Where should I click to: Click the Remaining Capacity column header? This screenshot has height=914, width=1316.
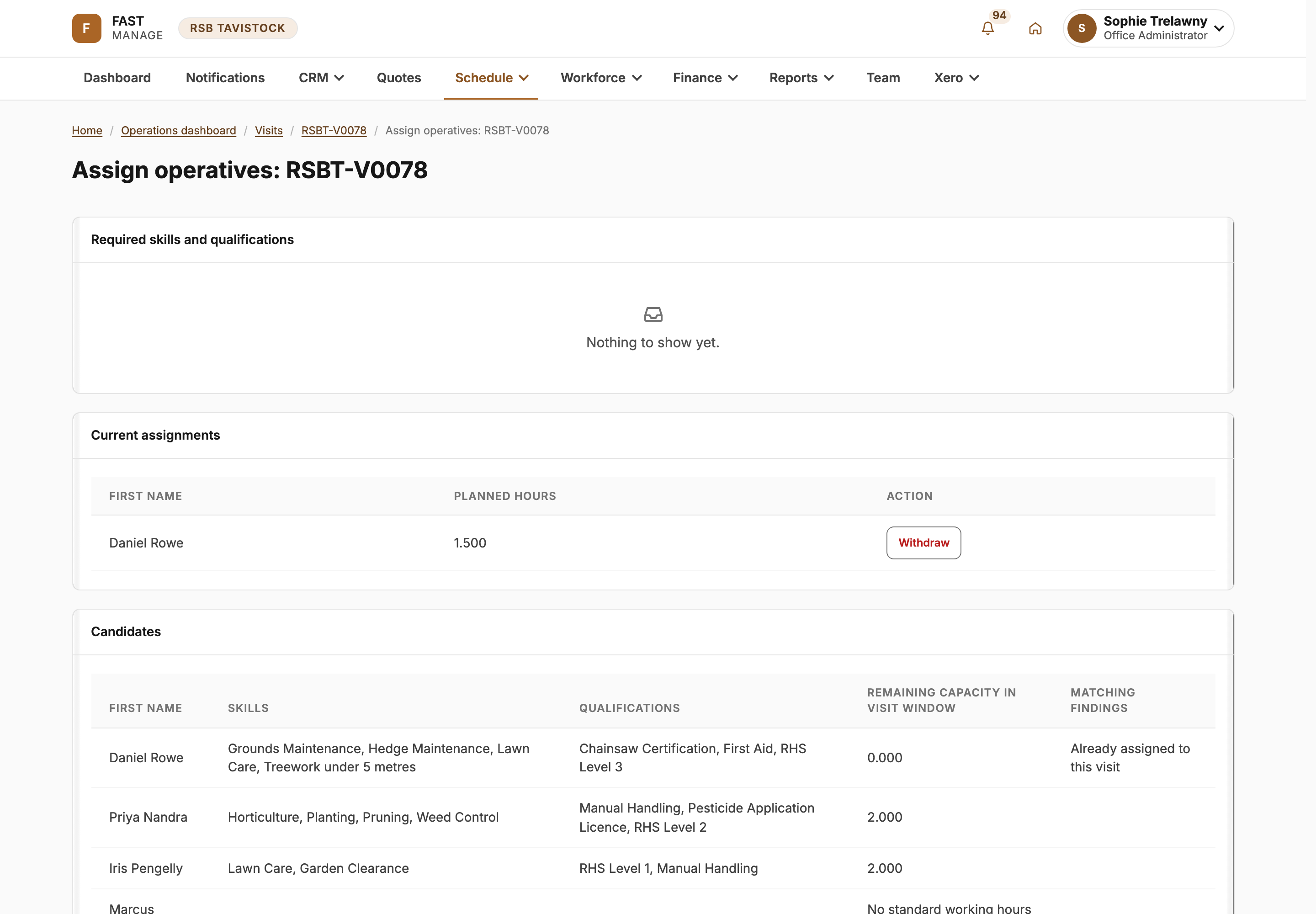(941, 701)
